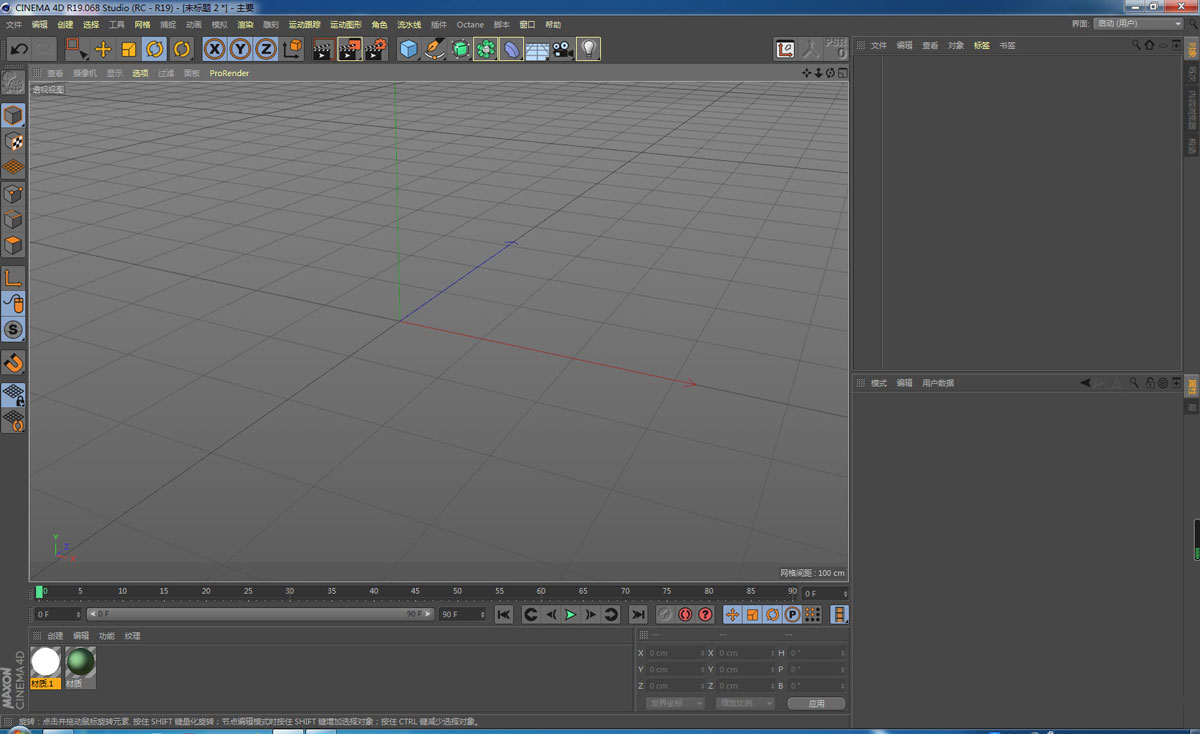Select the green 材质 material thumbnail
Viewport: 1200px width, 734px height.
tap(80, 661)
